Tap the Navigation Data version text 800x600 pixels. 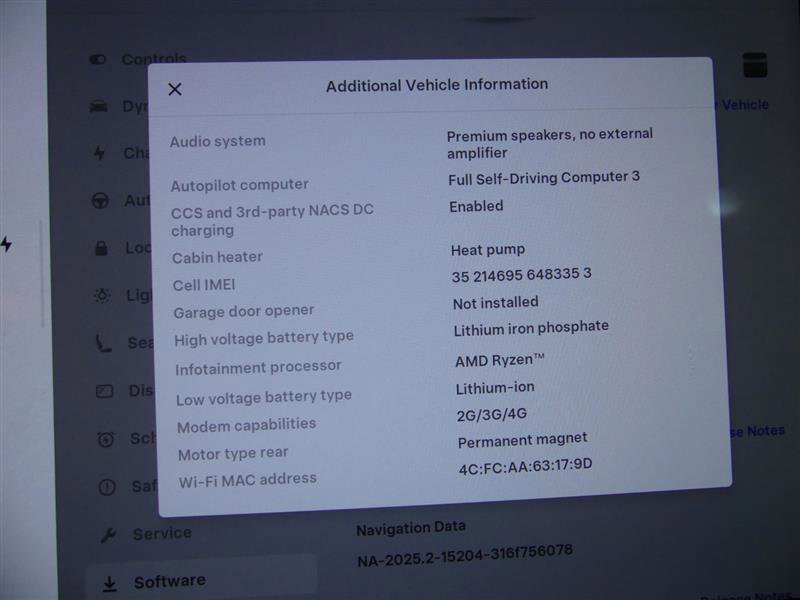[x=464, y=550]
